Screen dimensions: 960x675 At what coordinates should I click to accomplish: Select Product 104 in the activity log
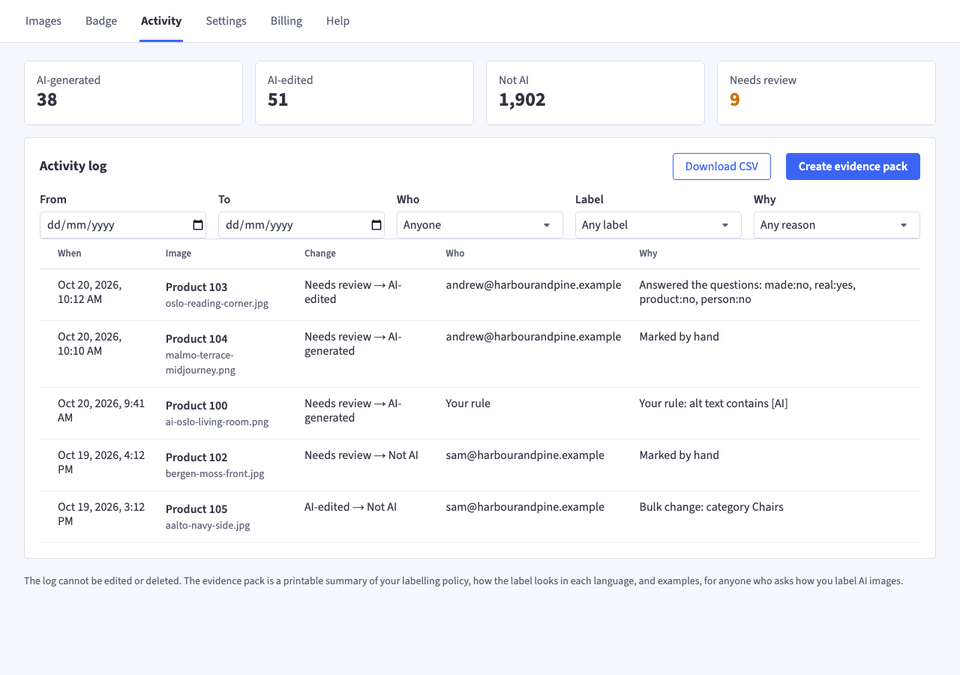197,339
